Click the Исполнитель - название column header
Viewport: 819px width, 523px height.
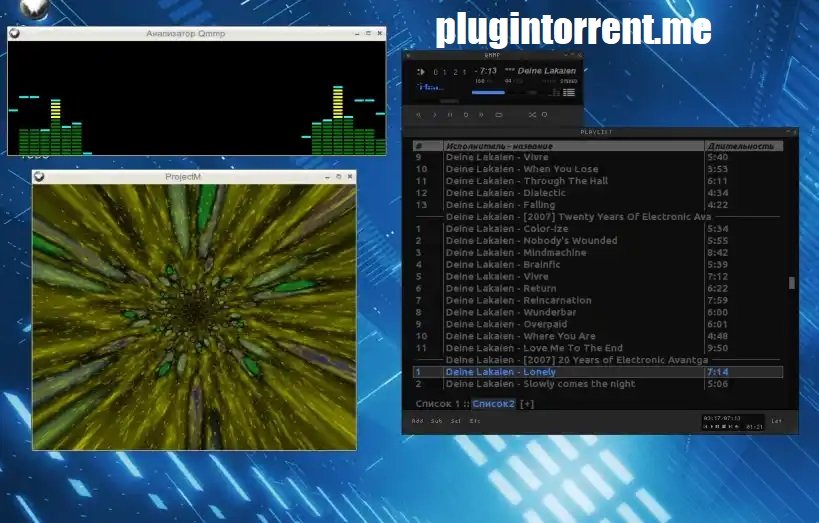tap(574, 146)
